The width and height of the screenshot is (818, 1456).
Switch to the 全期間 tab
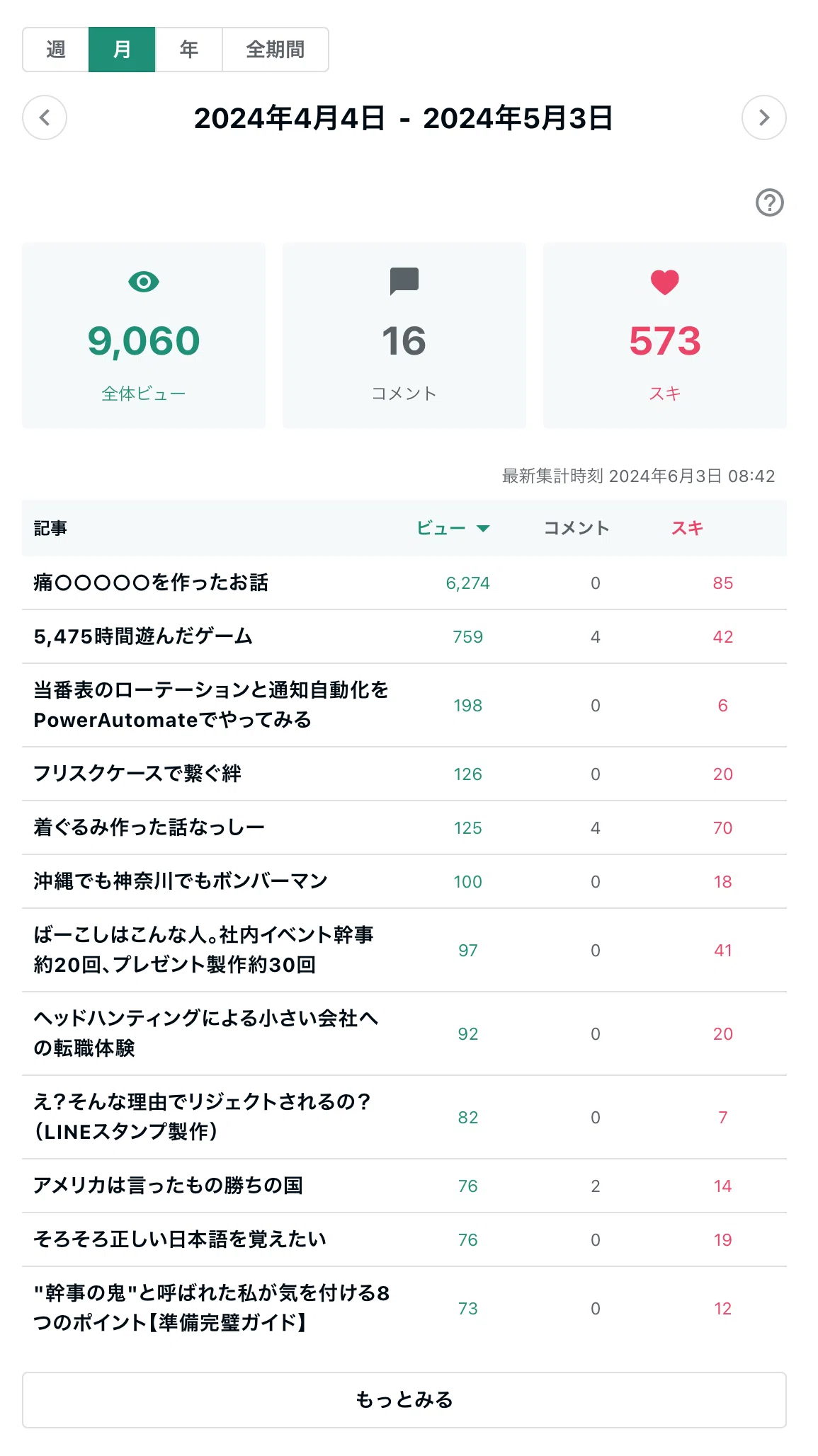point(275,50)
